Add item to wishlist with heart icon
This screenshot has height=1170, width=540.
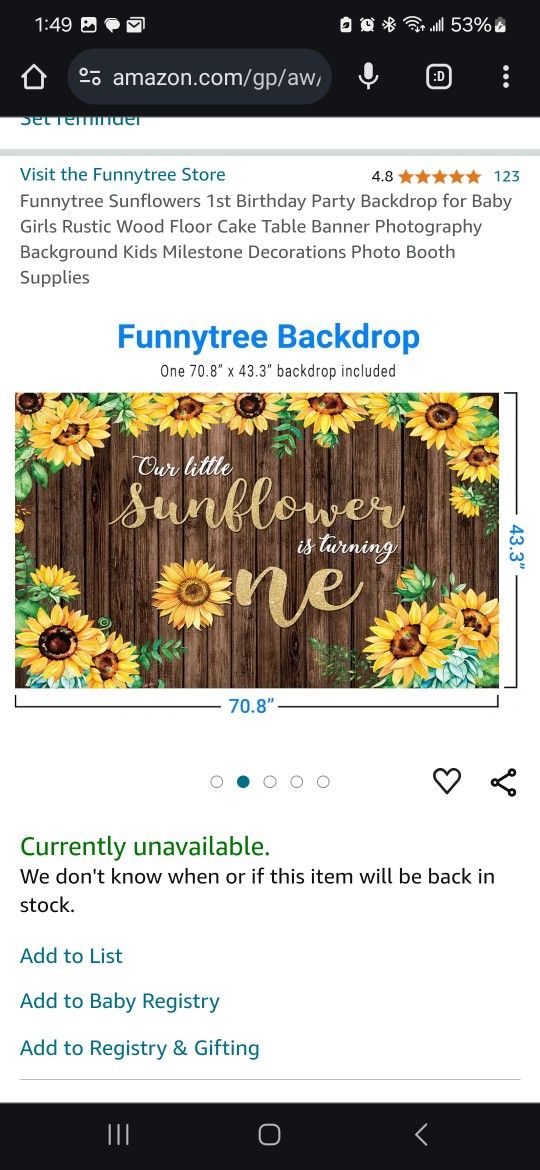click(x=447, y=781)
